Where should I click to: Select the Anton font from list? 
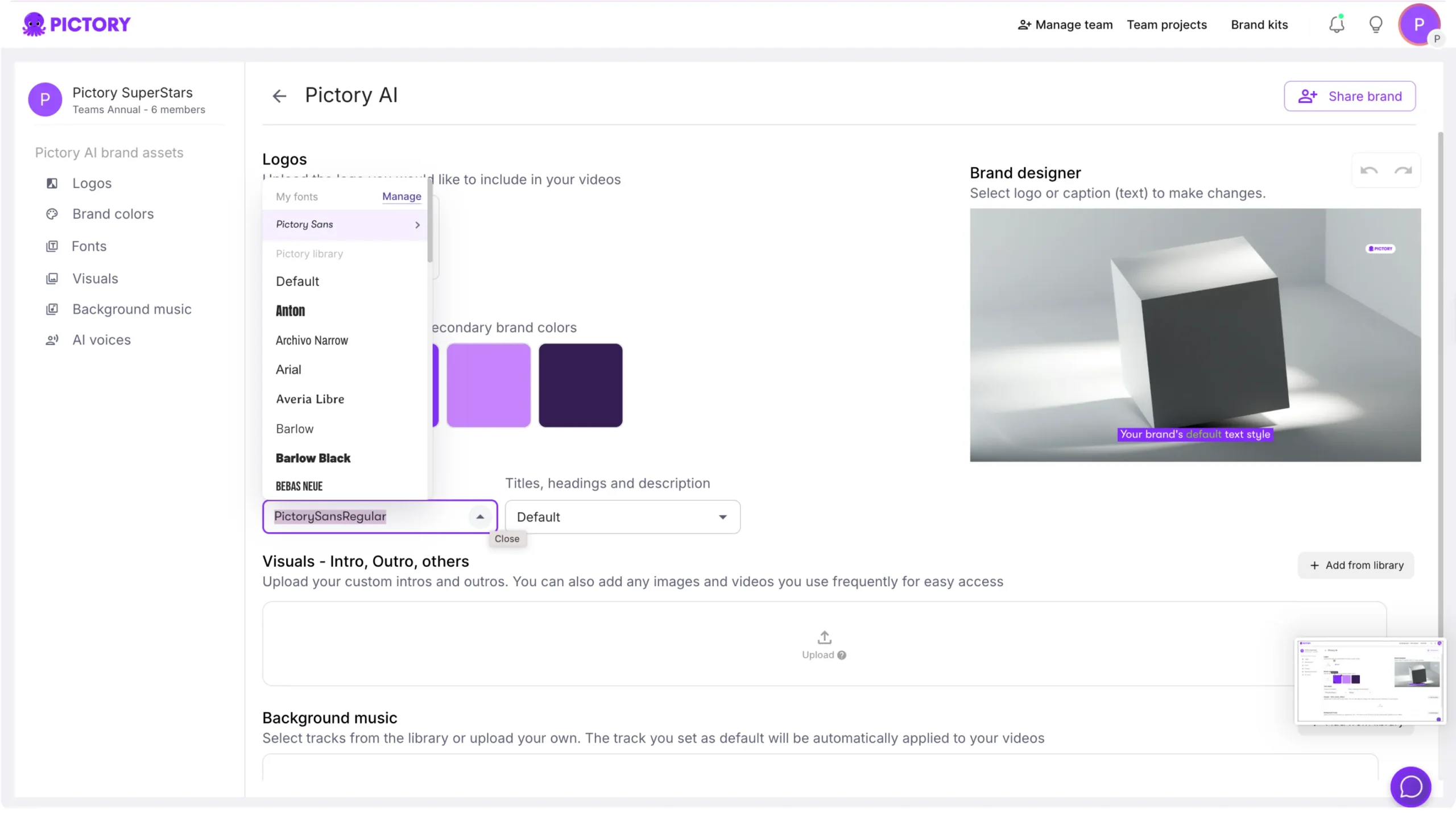click(291, 311)
